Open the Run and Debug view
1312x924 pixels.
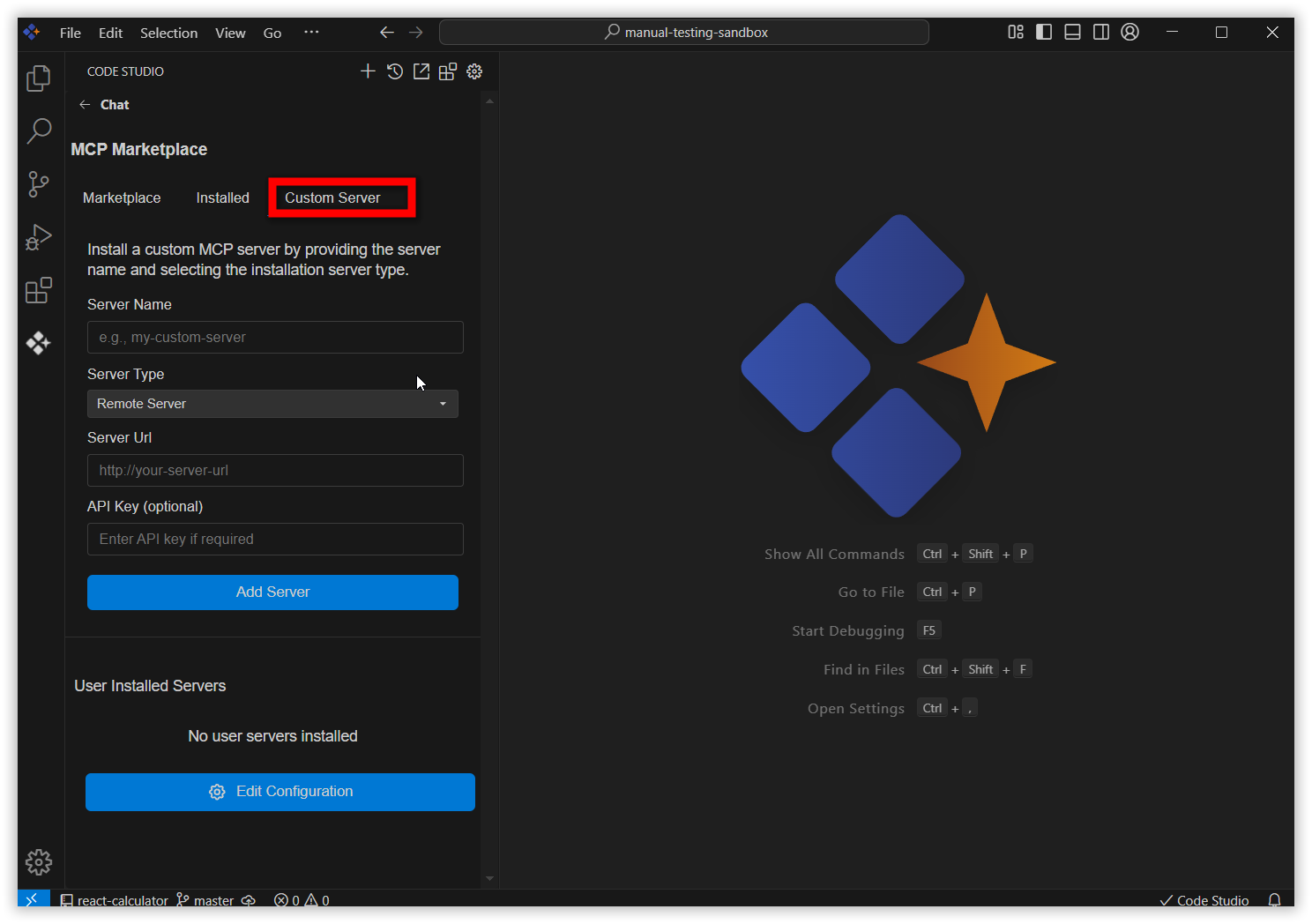click(39, 237)
